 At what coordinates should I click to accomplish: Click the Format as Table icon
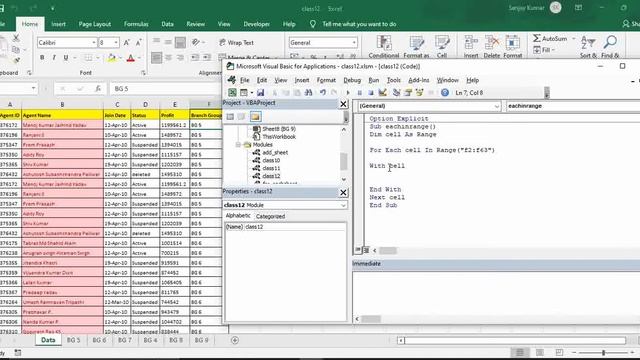click(x=416, y=47)
